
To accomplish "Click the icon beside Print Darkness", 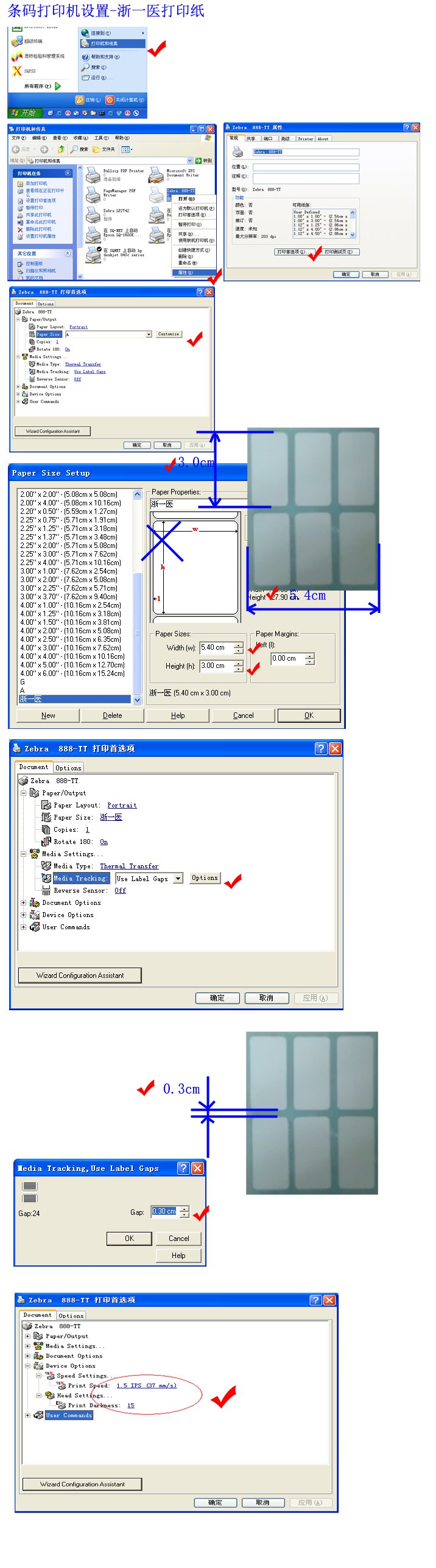I will point(60,1405).
